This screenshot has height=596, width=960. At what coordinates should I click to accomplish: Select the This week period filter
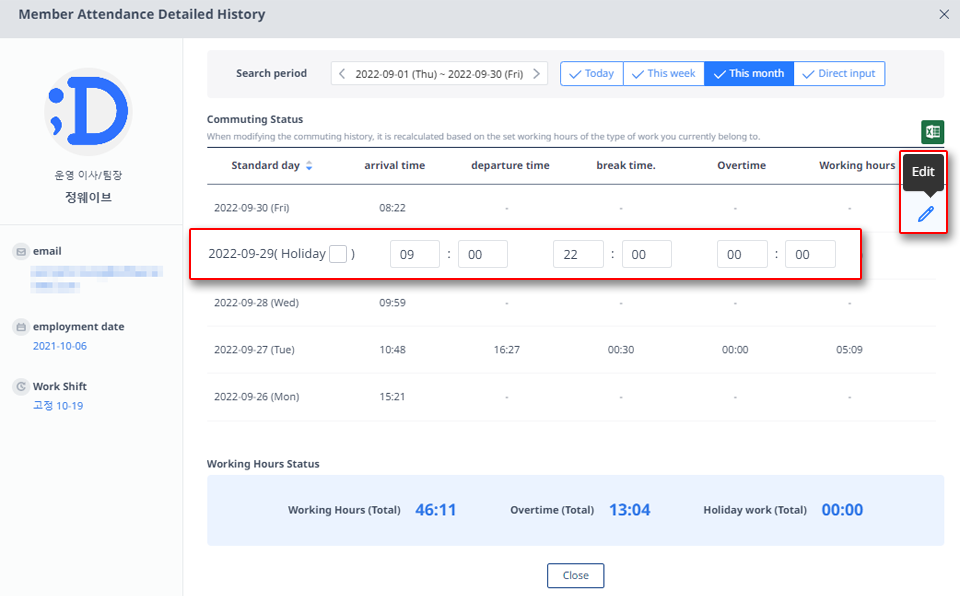tap(664, 74)
